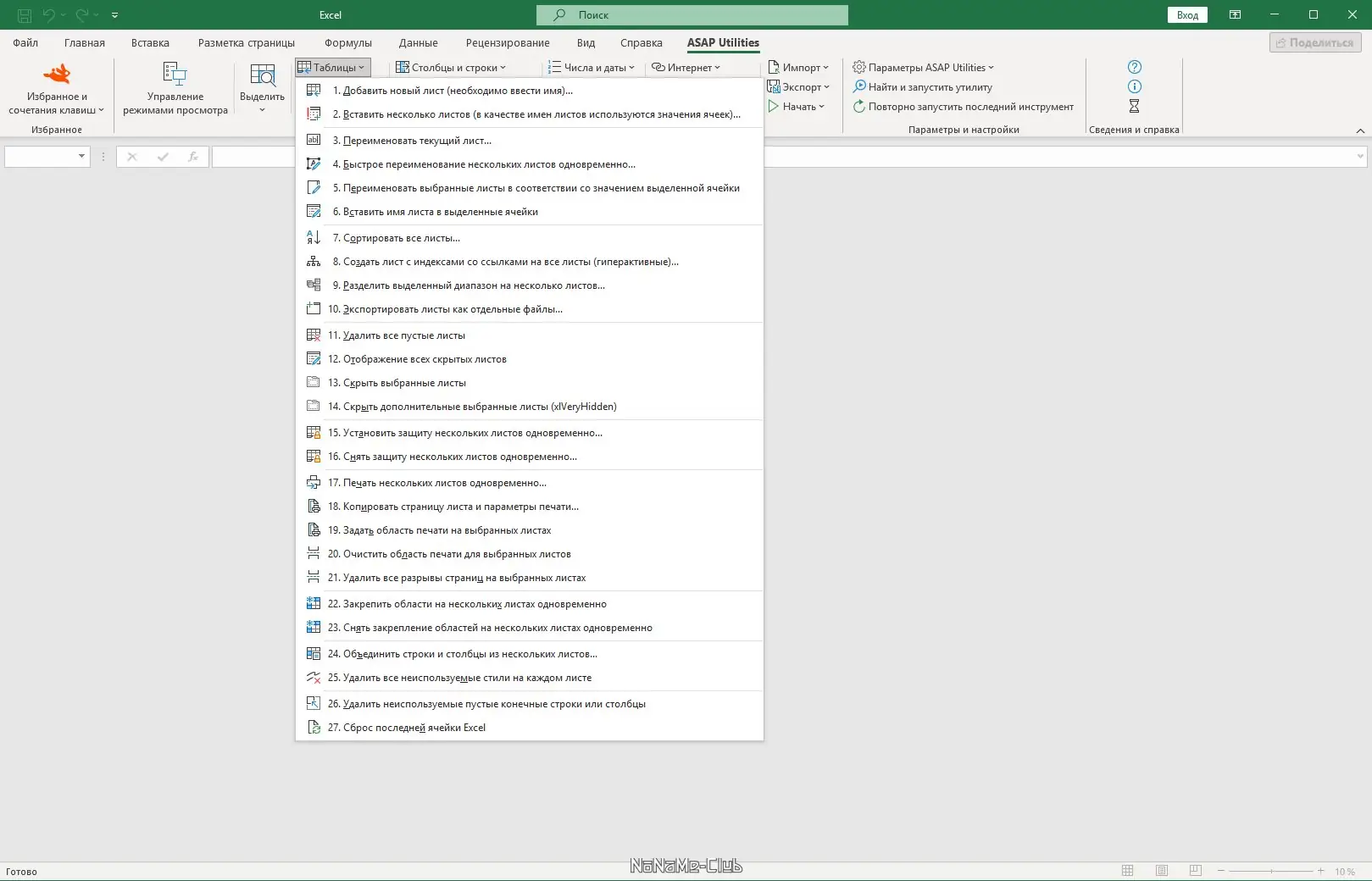Click the Вход sign-in button
The image size is (1372, 881).
[1187, 15]
